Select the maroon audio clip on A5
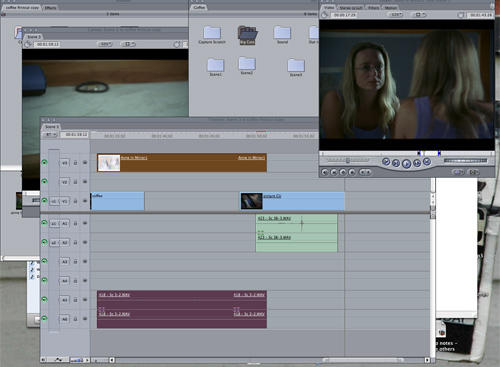The width and height of the screenshot is (500, 367). click(182, 300)
